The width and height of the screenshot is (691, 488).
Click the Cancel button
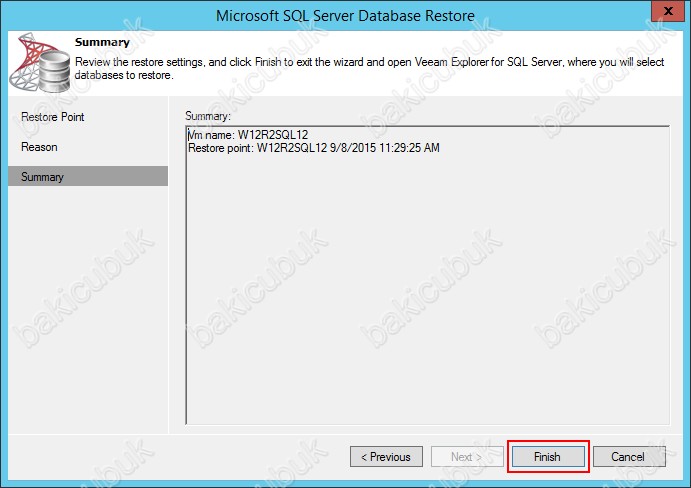(x=629, y=457)
